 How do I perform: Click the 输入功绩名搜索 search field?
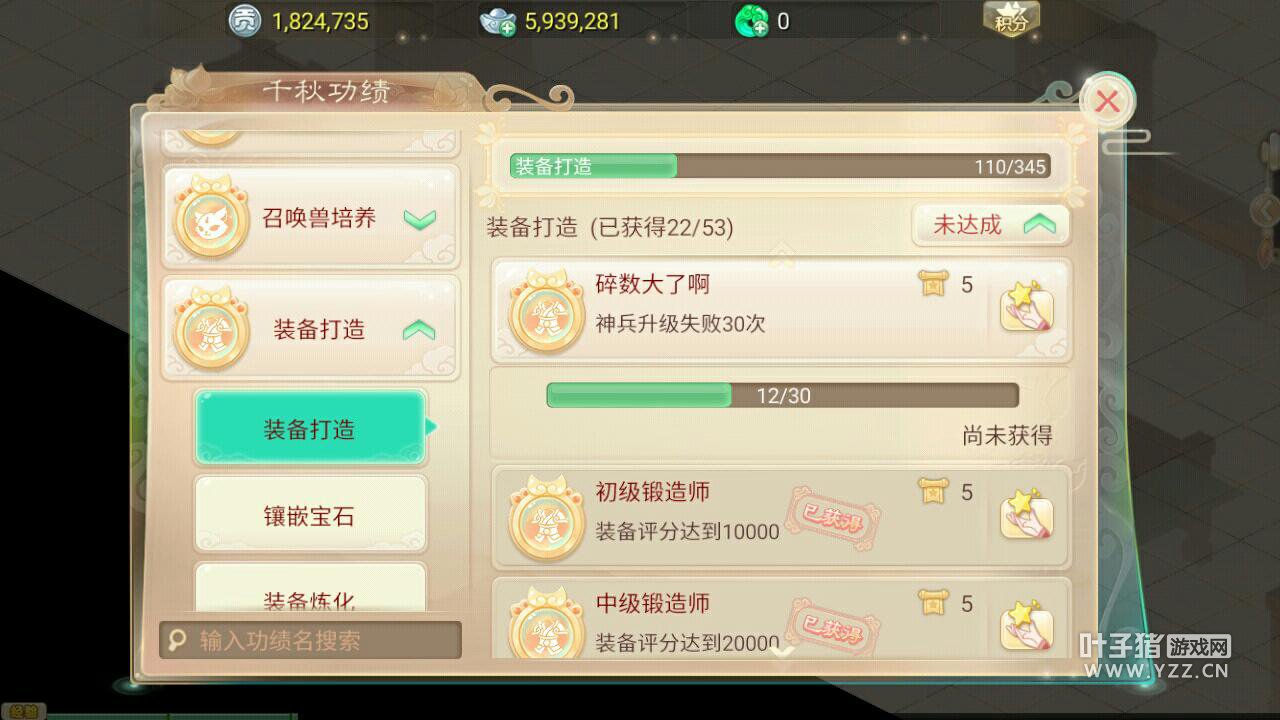coord(311,640)
